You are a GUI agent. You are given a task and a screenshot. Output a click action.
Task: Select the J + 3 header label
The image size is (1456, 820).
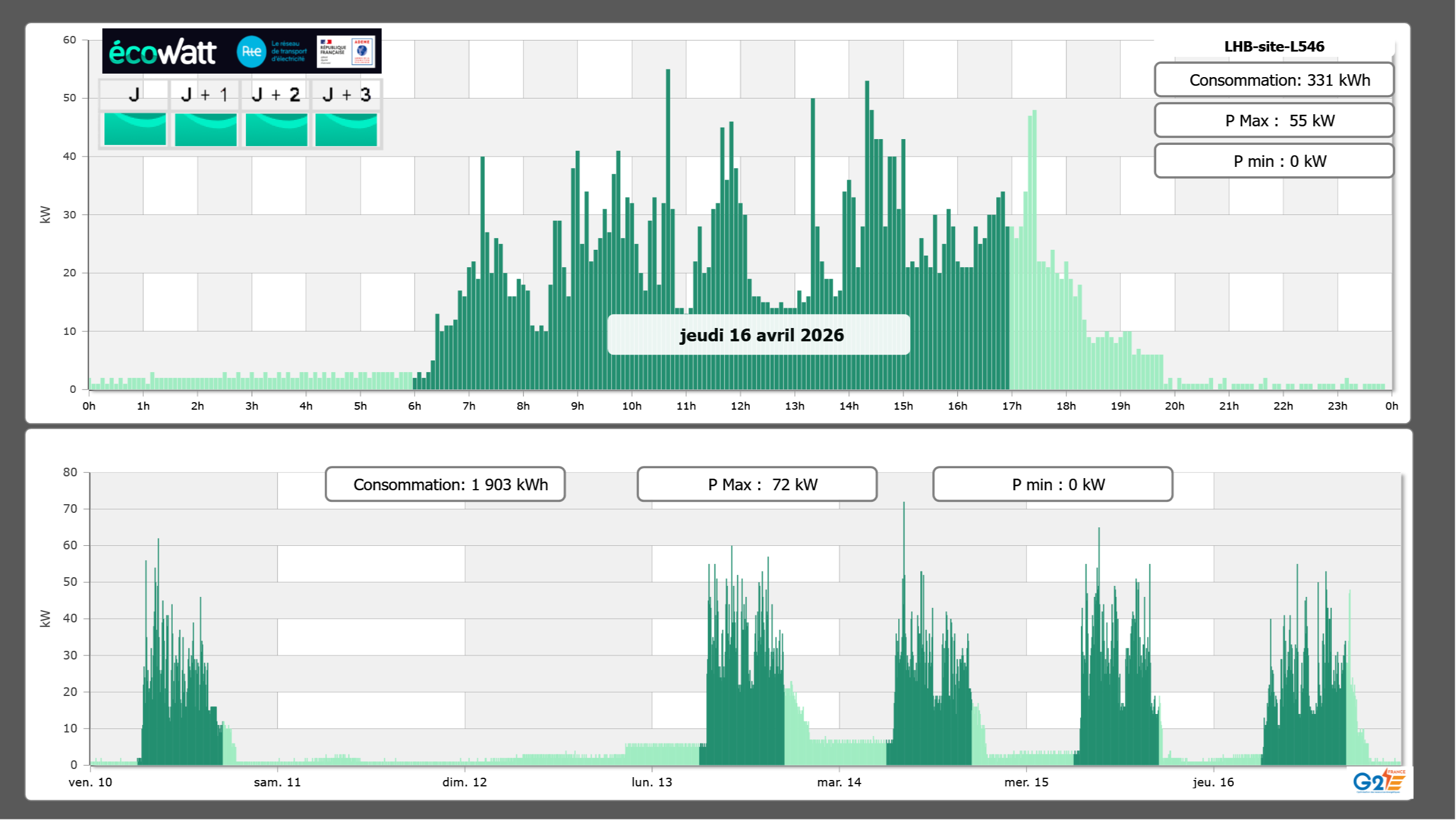(x=346, y=94)
